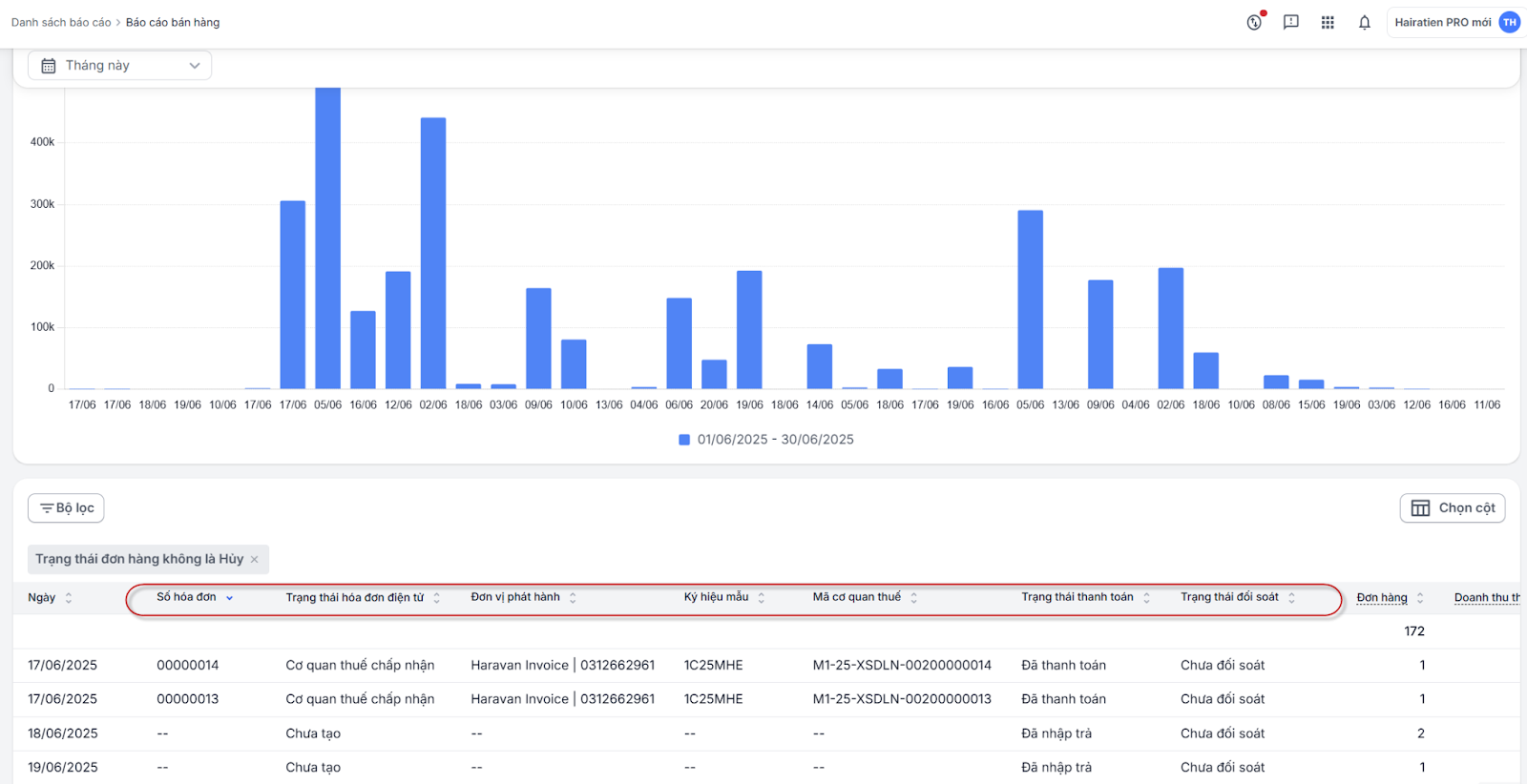Image resolution: width=1527 pixels, height=784 pixels.
Task: Sort by Mã cơ quan thuế column
Action: [913, 598]
